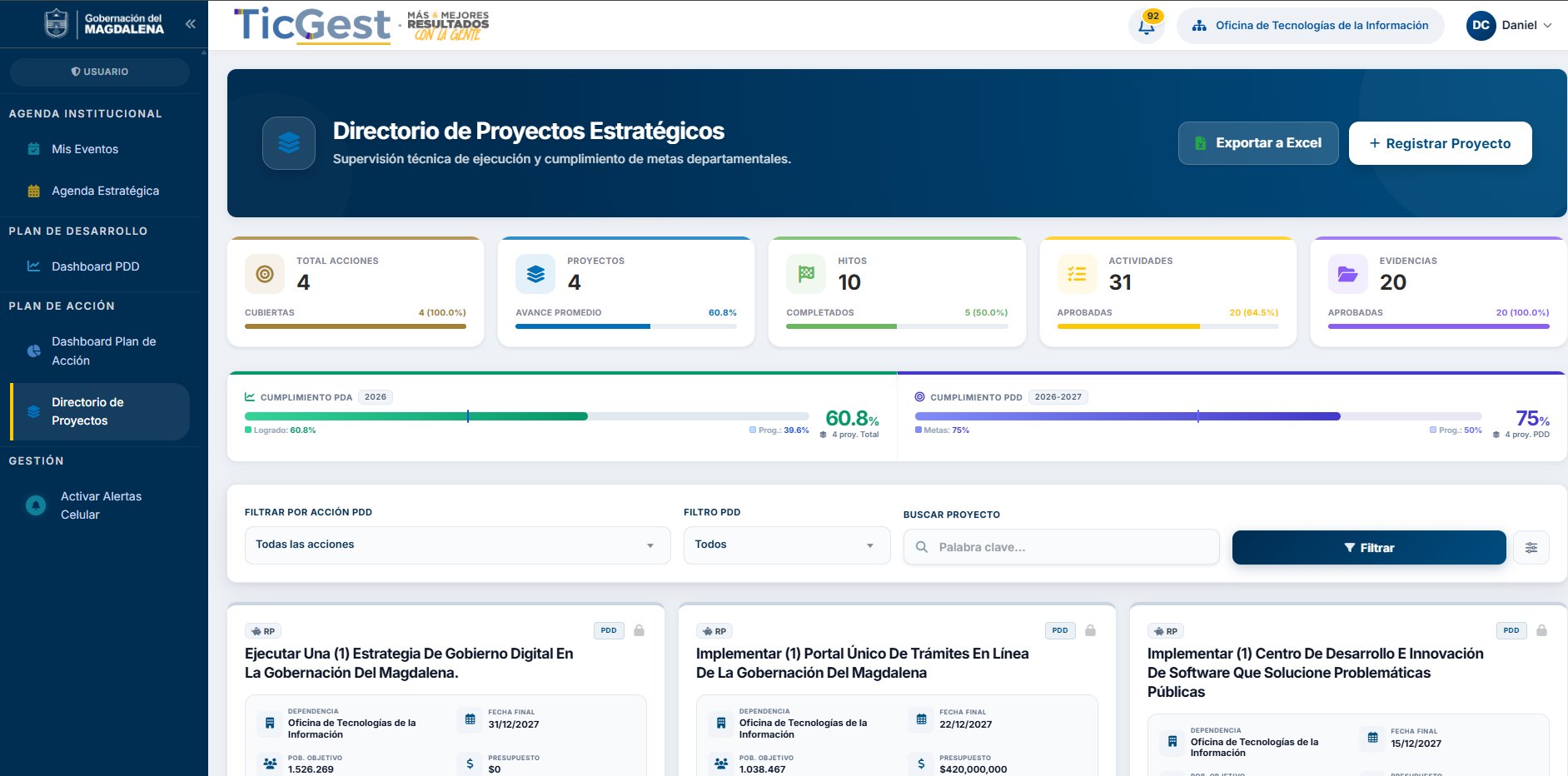
Task: Go to Agenda Estratégica
Action: coord(100,191)
